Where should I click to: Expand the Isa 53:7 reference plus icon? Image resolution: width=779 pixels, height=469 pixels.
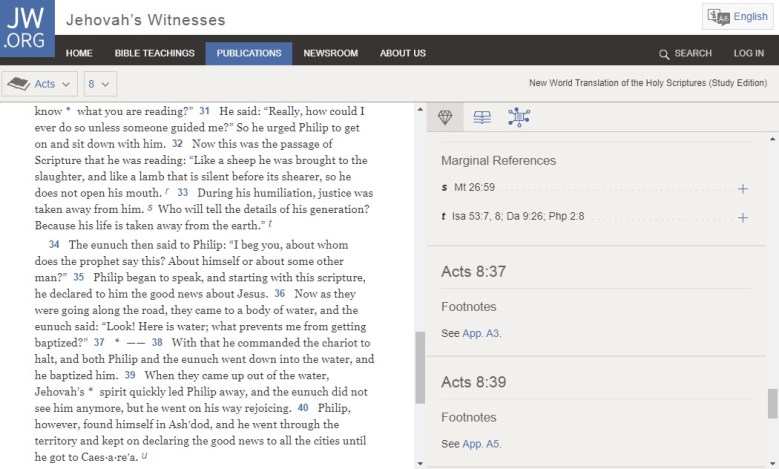tap(742, 217)
